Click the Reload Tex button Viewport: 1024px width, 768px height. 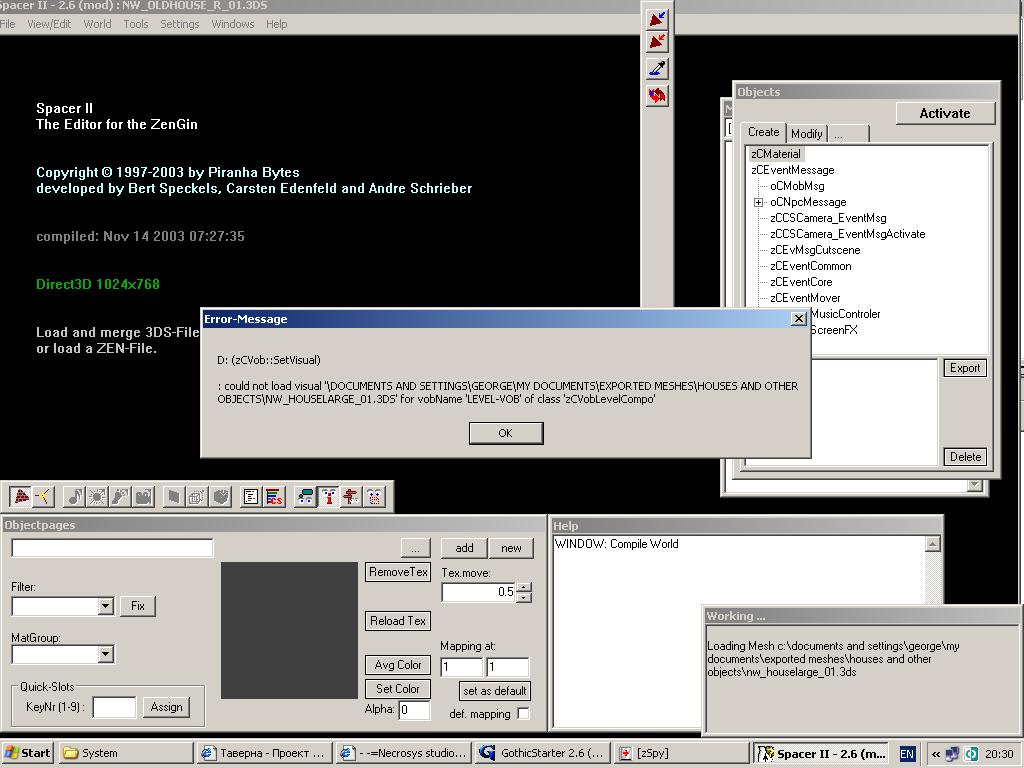click(398, 620)
